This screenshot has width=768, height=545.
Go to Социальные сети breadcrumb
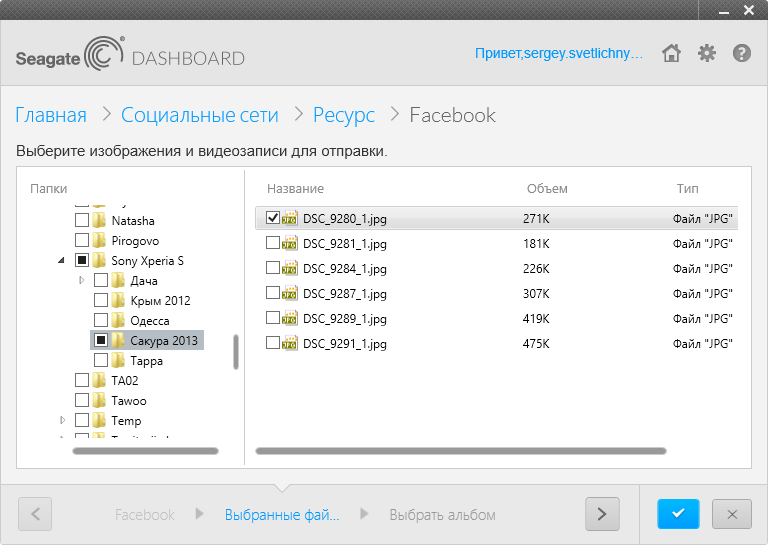pyautogui.click(x=200, y=115)
